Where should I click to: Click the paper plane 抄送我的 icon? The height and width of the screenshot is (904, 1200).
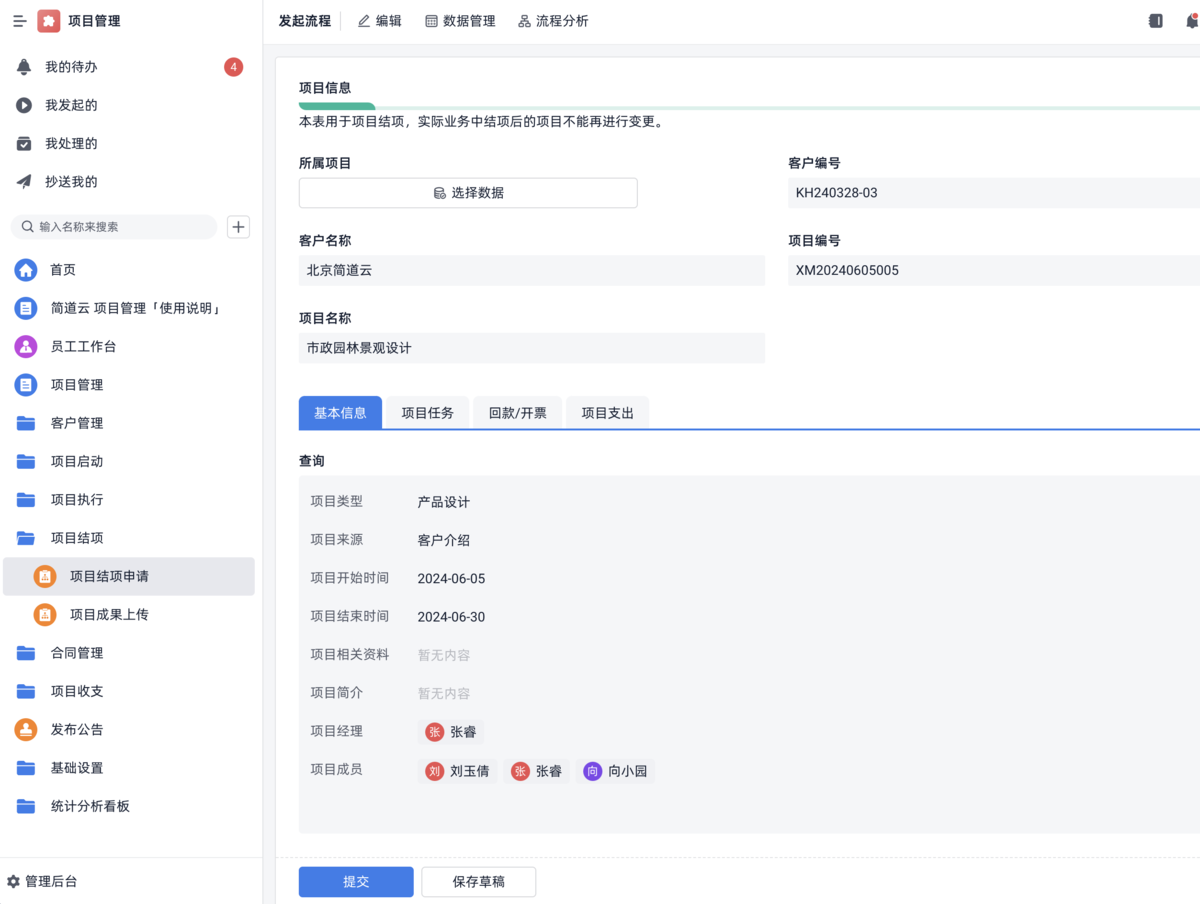(24, 182)
